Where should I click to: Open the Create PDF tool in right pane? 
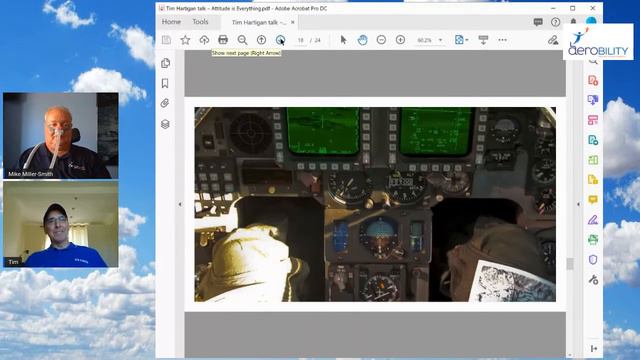click(x=593, y=80)
